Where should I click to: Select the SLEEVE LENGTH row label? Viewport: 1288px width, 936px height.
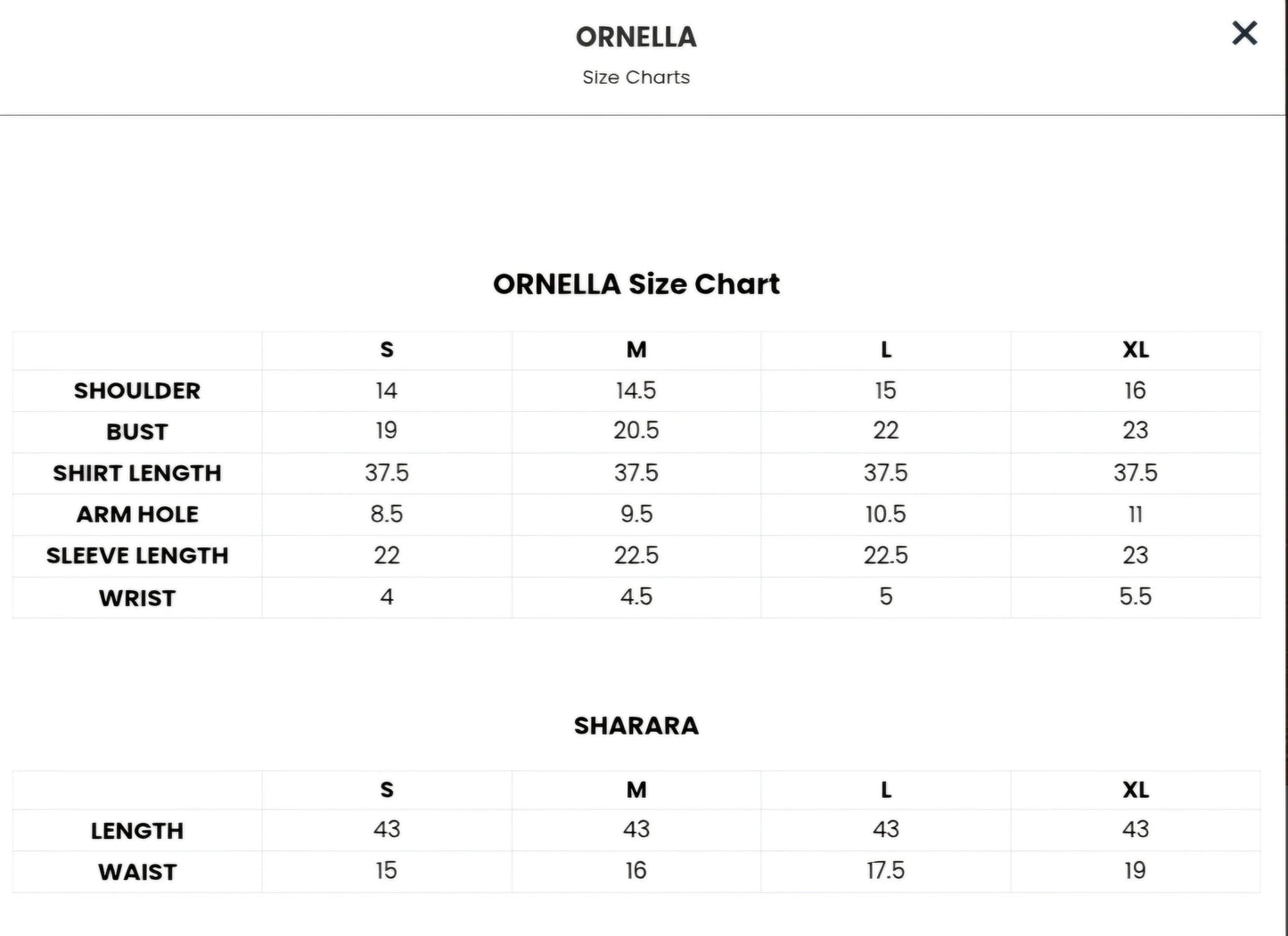(137, 555)
